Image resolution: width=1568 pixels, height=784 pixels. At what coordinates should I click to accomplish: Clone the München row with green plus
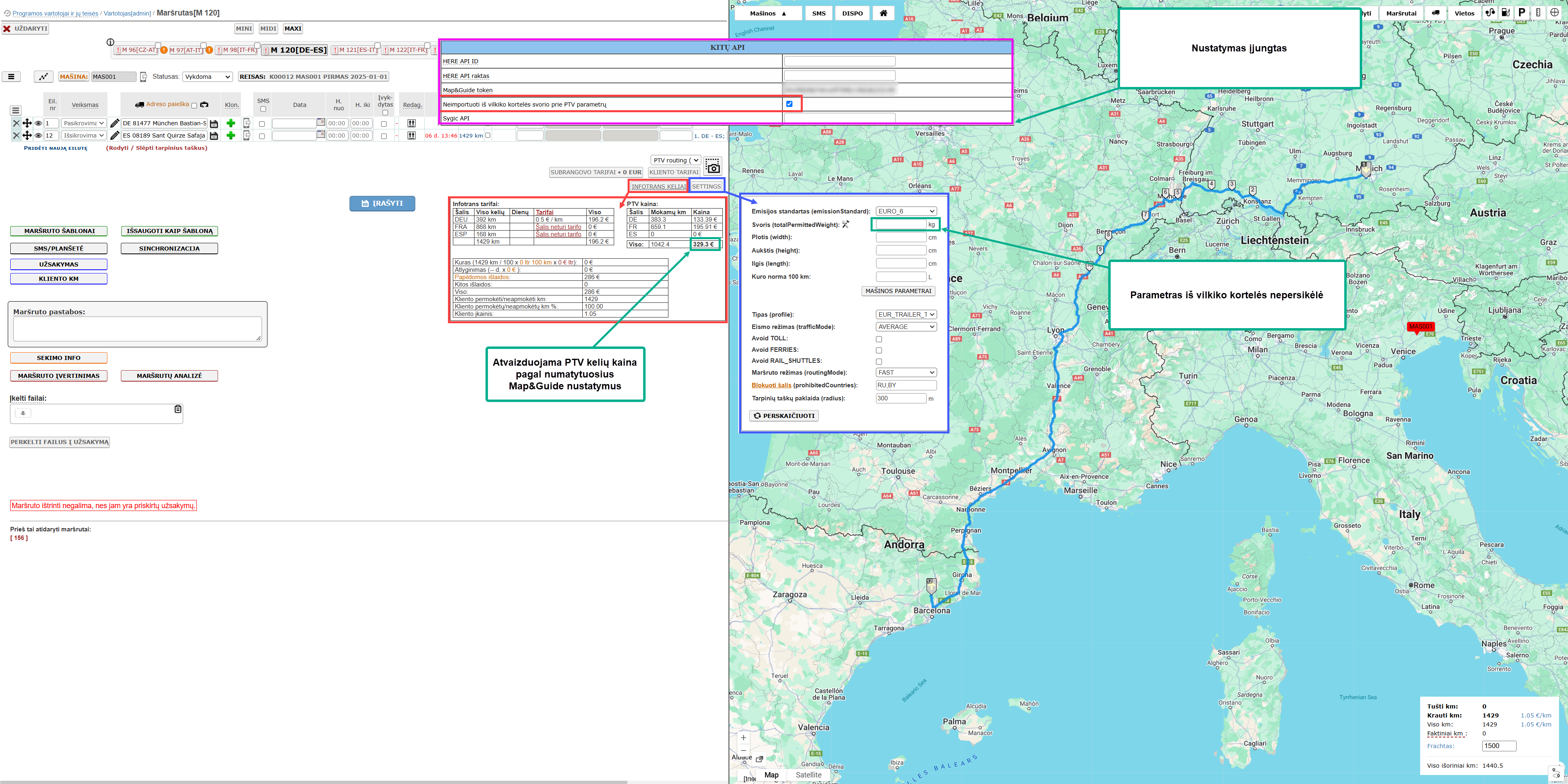(231, 123)
